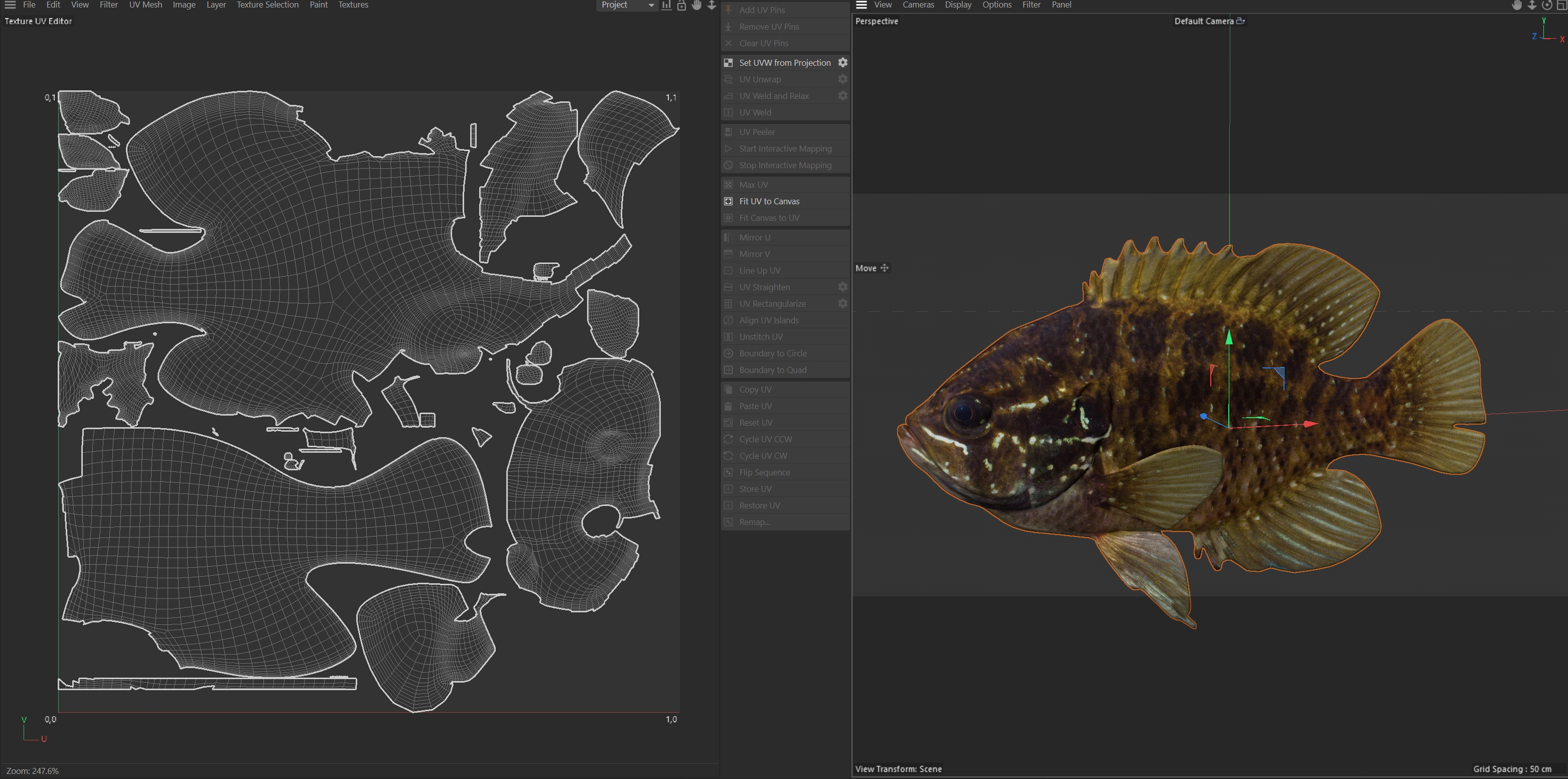The width and height of the screenshot is (1568, 779).
Task: Open the UV editor hamburger menu
Action: pos(11,5)
